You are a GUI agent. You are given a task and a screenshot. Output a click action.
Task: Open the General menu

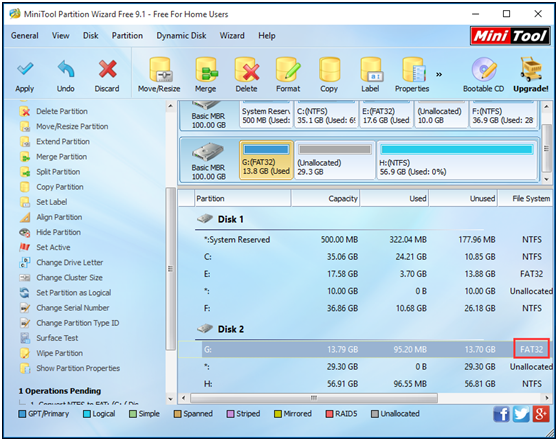(x=25, y=36)
